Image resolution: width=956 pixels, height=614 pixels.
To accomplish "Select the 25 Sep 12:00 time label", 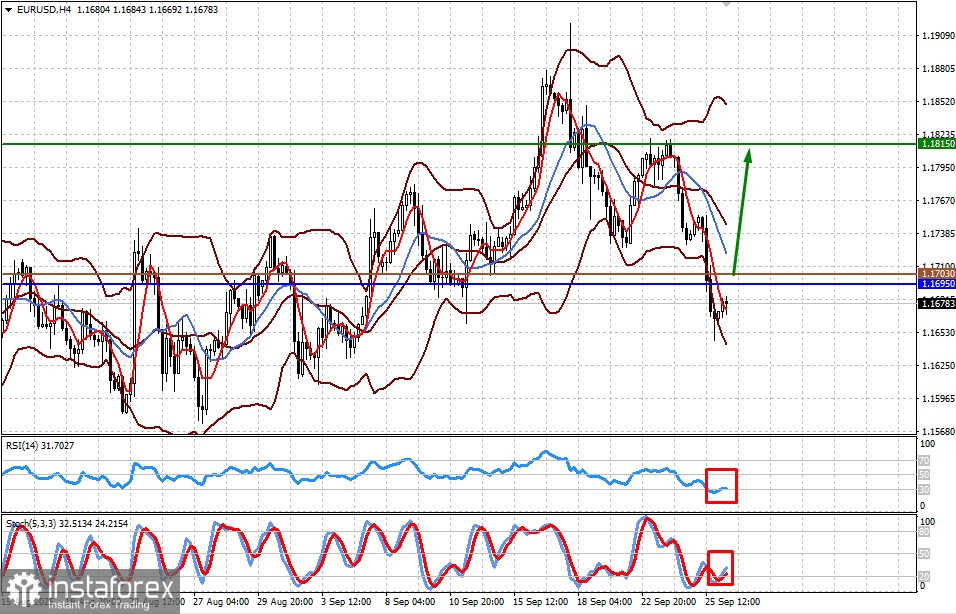I will pyautogui.click(x=732, y=601).
